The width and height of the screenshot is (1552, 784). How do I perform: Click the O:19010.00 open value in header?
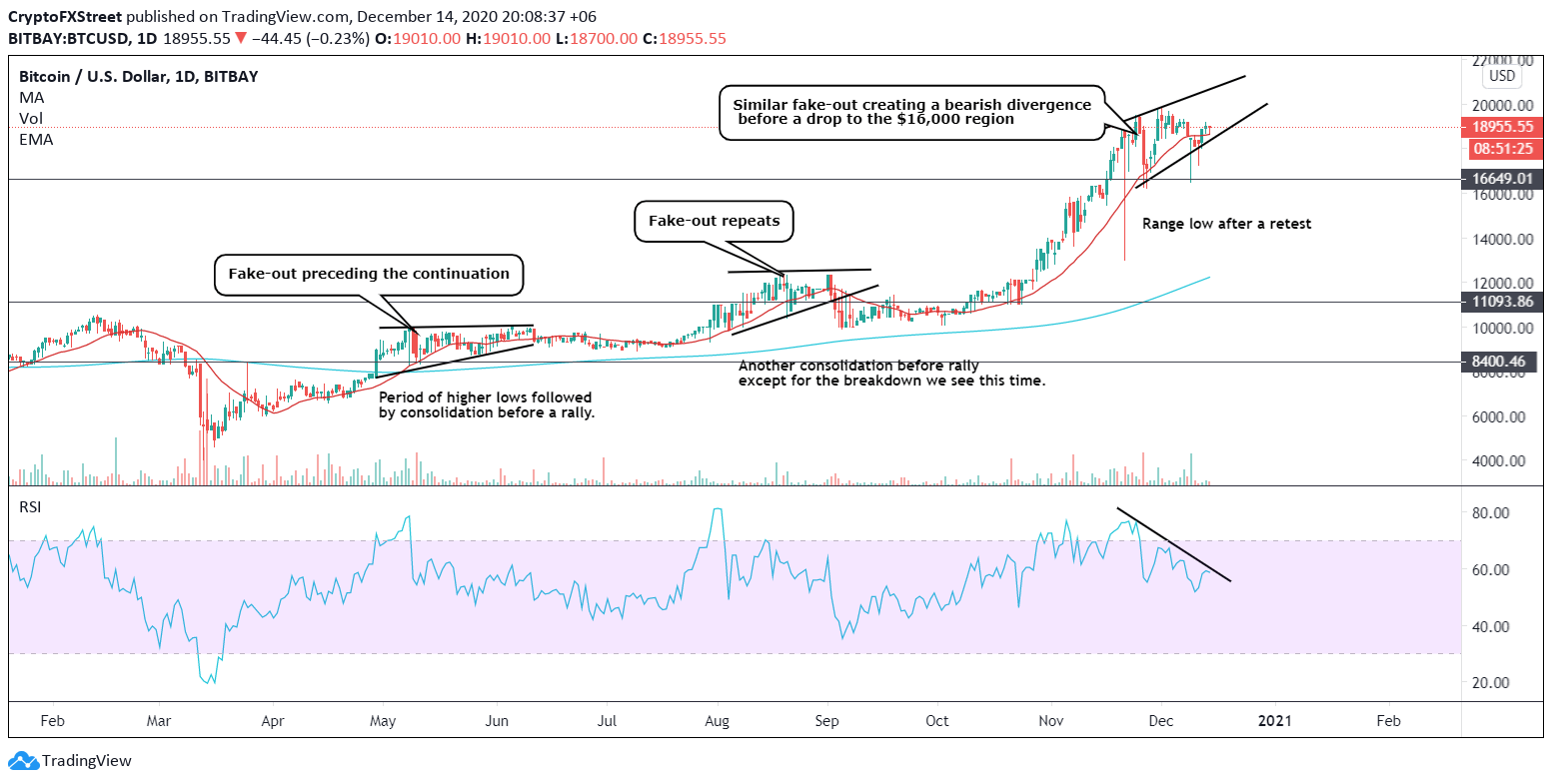tap(419, 39)
